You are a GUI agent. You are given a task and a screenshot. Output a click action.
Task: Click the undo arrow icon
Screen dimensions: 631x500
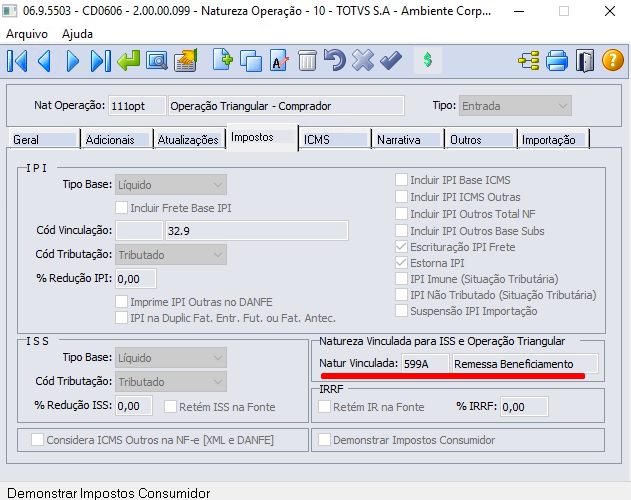(335, 60)
